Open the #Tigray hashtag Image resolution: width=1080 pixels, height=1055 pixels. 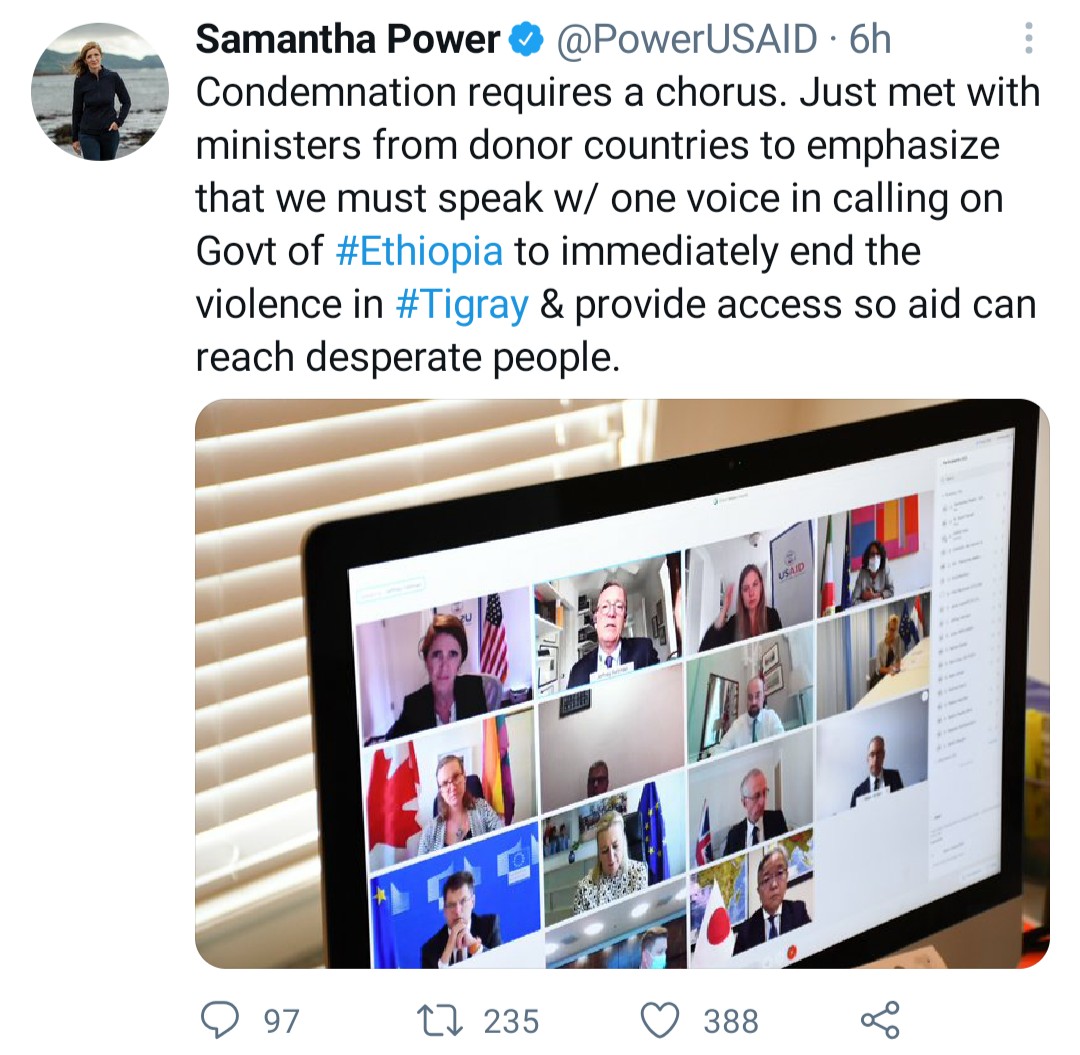click(462, 304)
